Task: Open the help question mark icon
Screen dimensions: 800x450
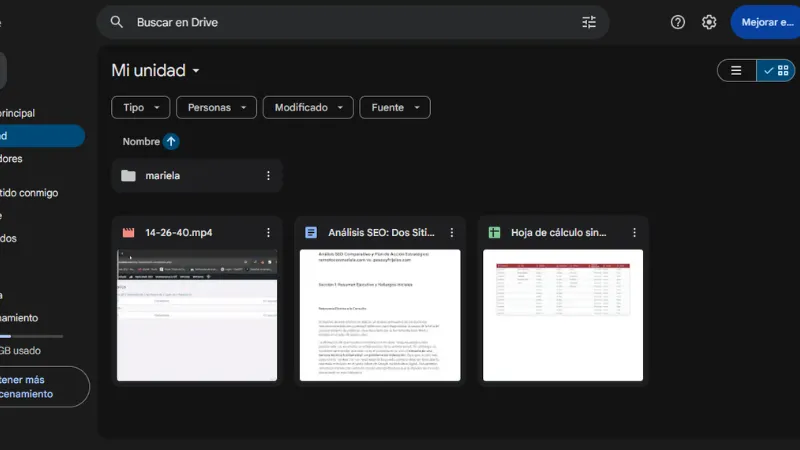Action: 678,22
